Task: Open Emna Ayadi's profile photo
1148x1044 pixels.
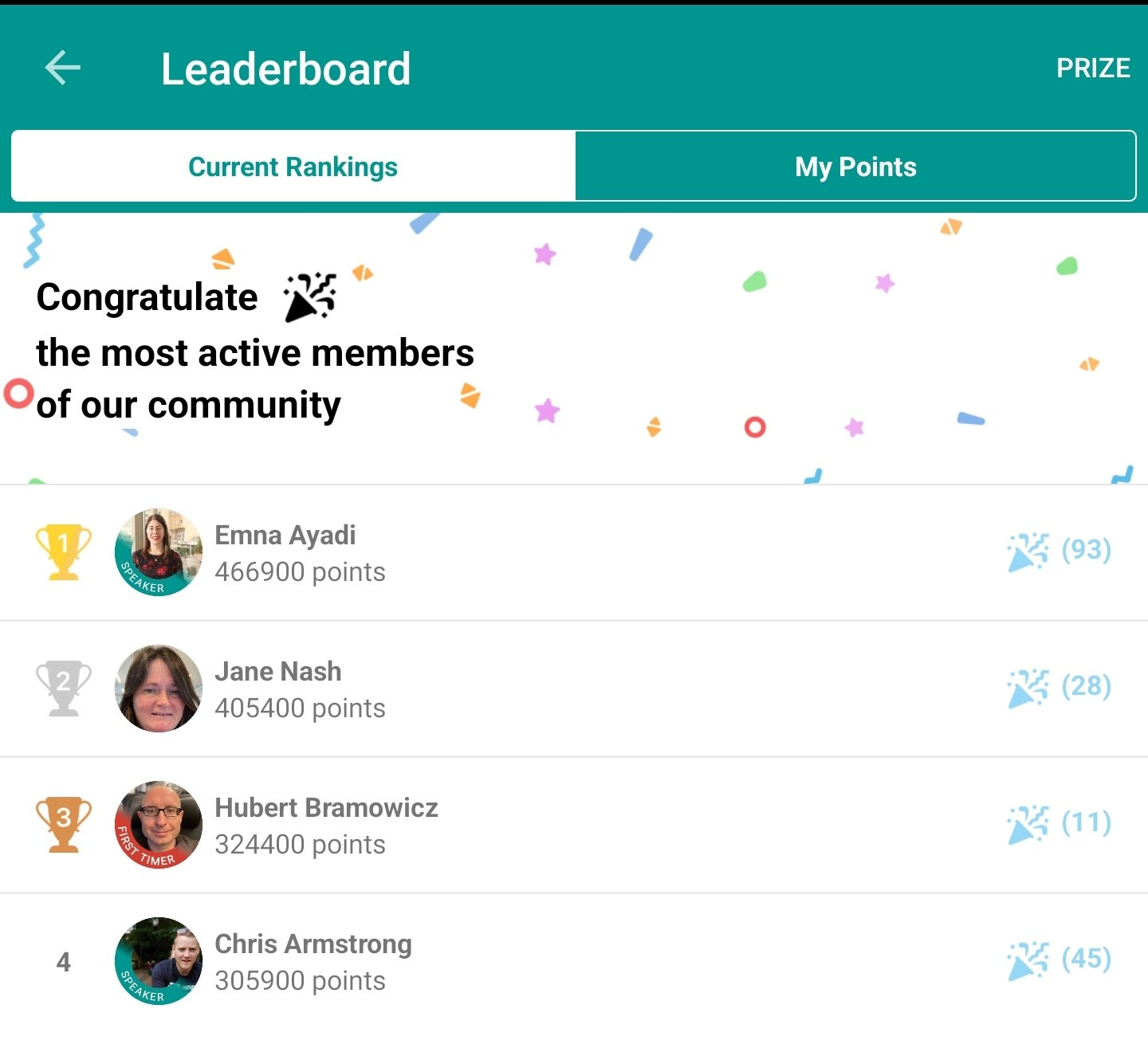Action: click(159, 552)
